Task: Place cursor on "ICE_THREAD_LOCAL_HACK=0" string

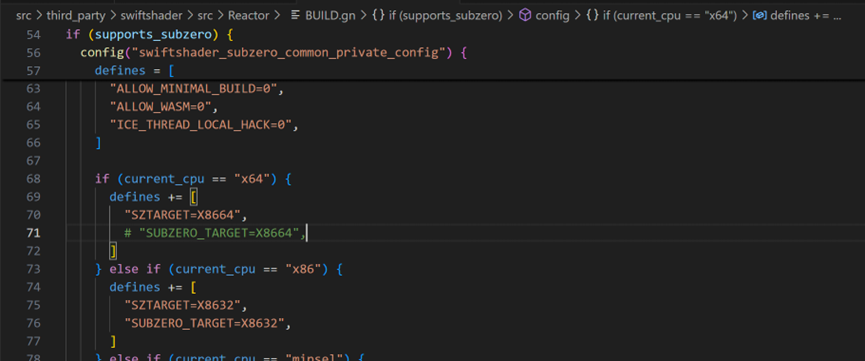Action: [x=200, y=125]
